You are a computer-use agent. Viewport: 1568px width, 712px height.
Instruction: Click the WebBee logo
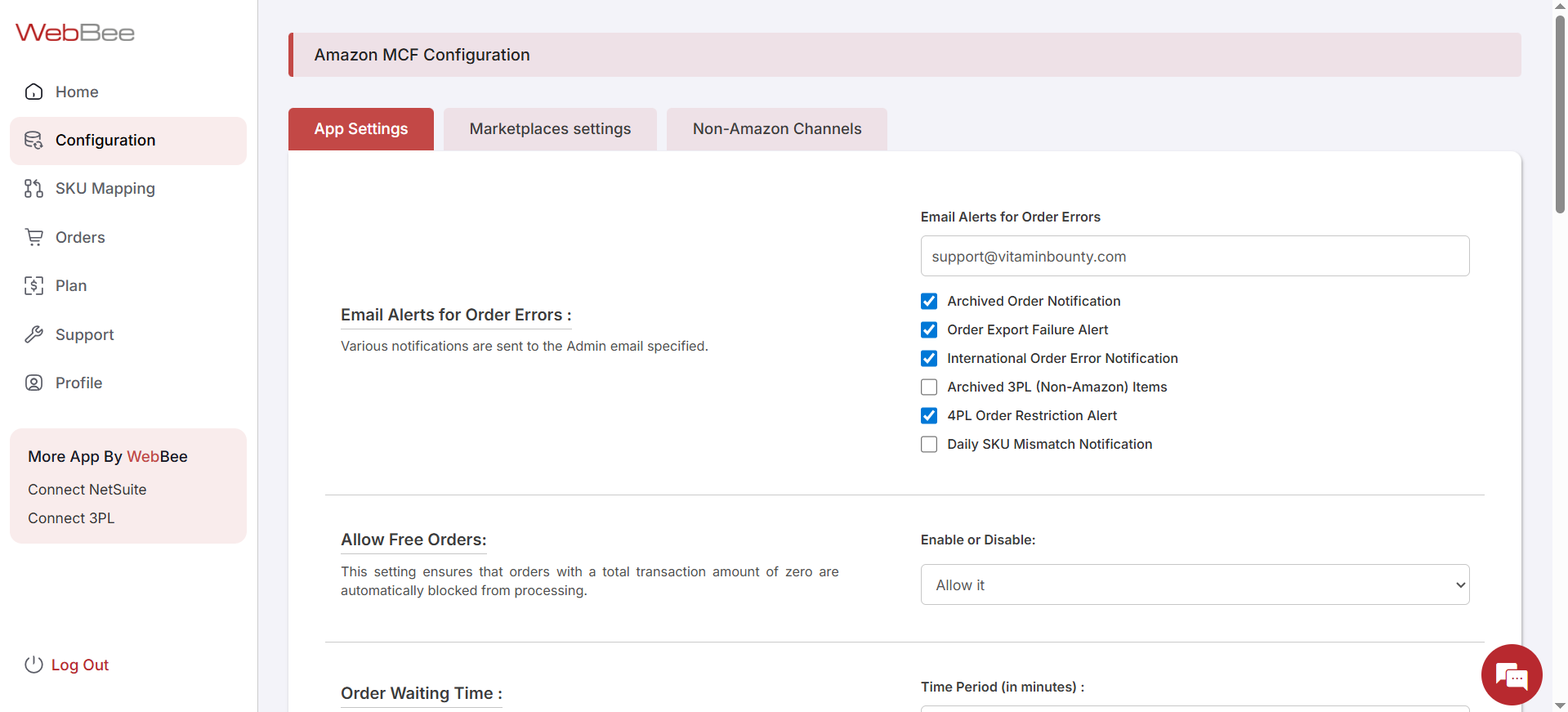click(75, 33)
